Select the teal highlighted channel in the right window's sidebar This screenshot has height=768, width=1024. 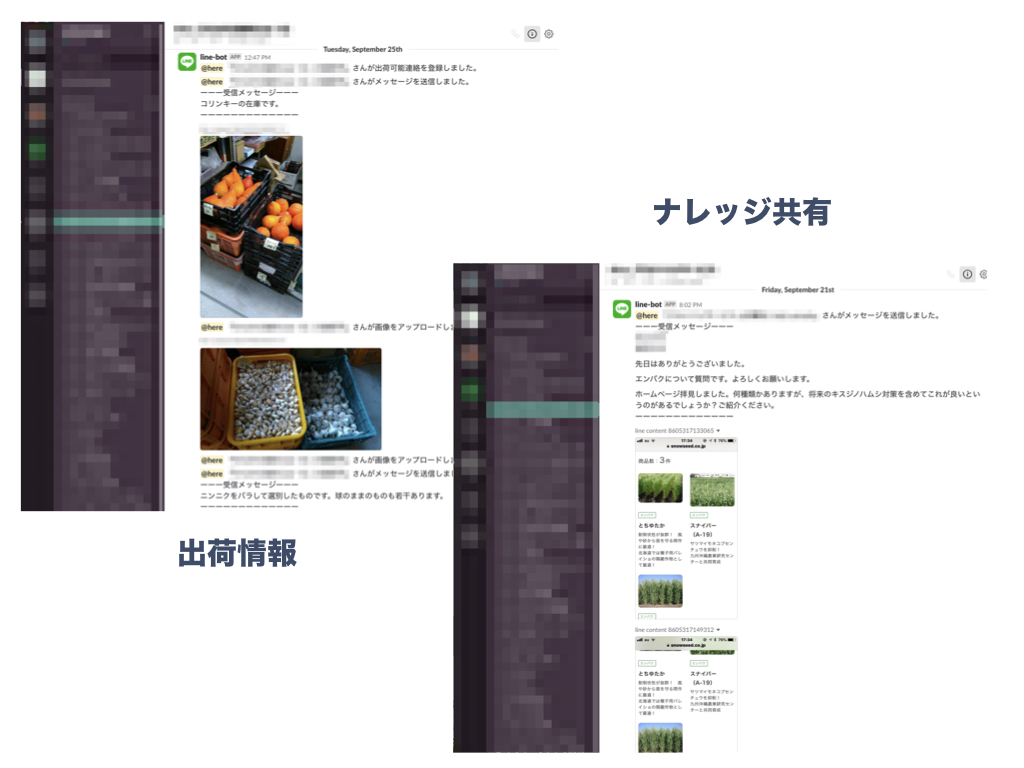click(x=543, y=409)
